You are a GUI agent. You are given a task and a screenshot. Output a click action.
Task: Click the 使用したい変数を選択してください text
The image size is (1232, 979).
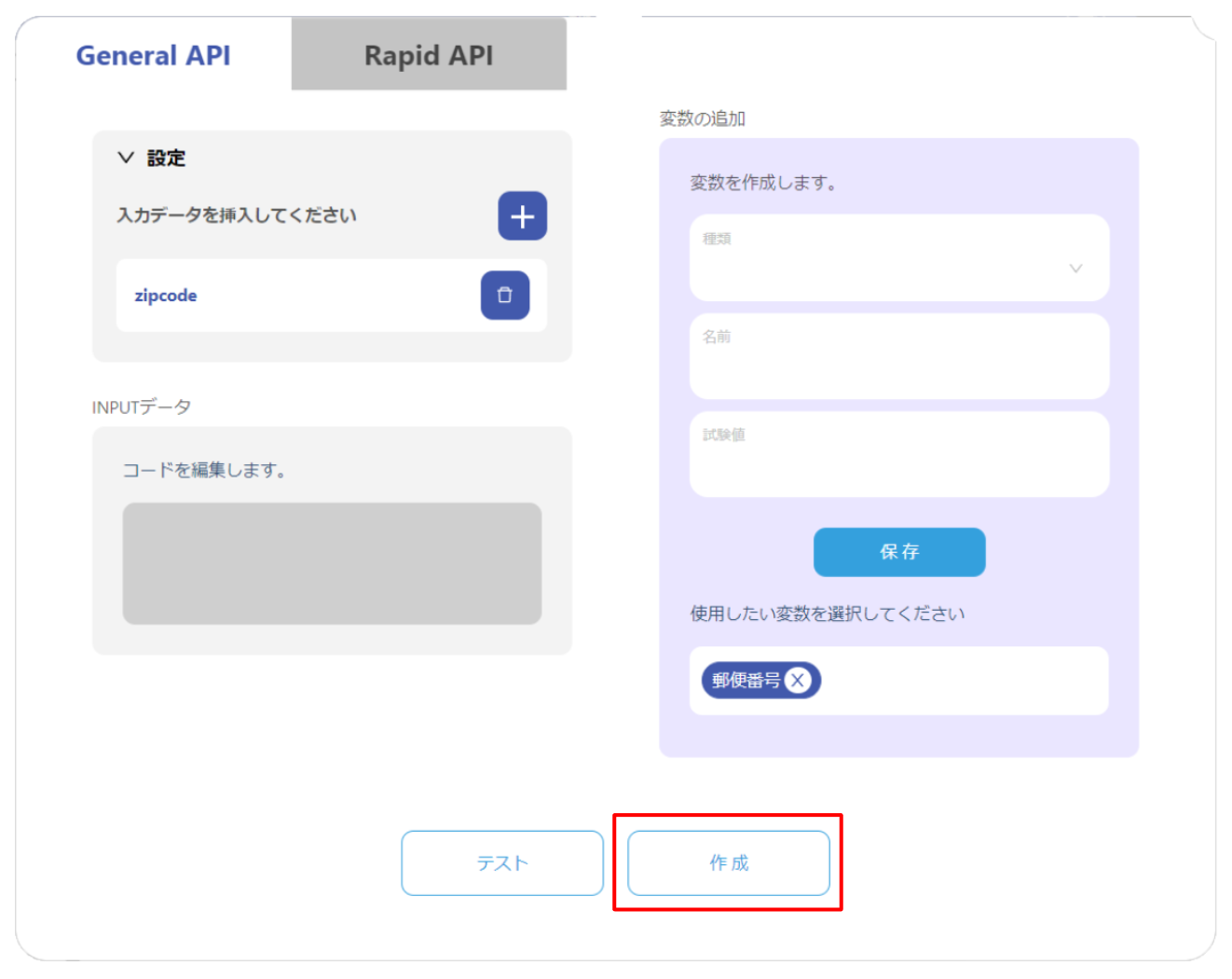pos(828,614)
